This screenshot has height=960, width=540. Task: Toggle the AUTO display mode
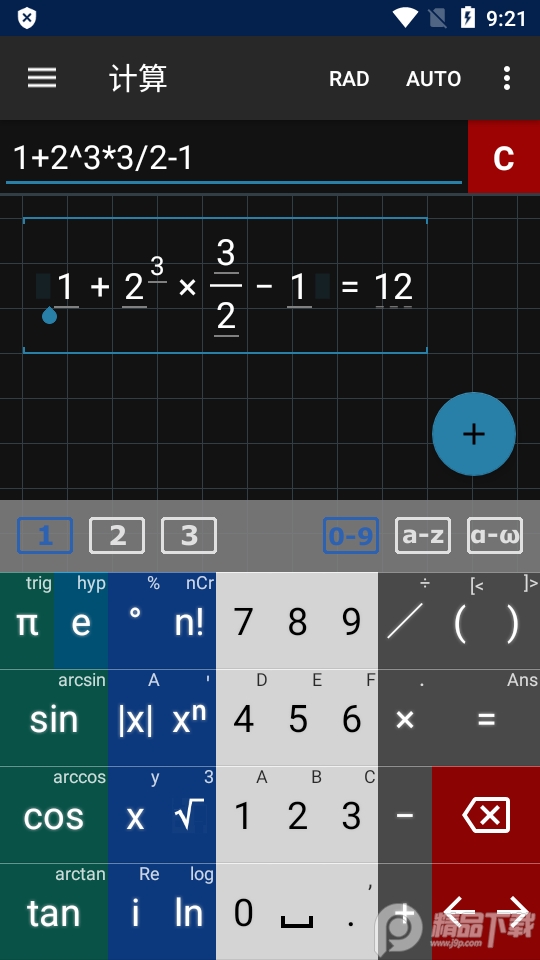[433, 78]
